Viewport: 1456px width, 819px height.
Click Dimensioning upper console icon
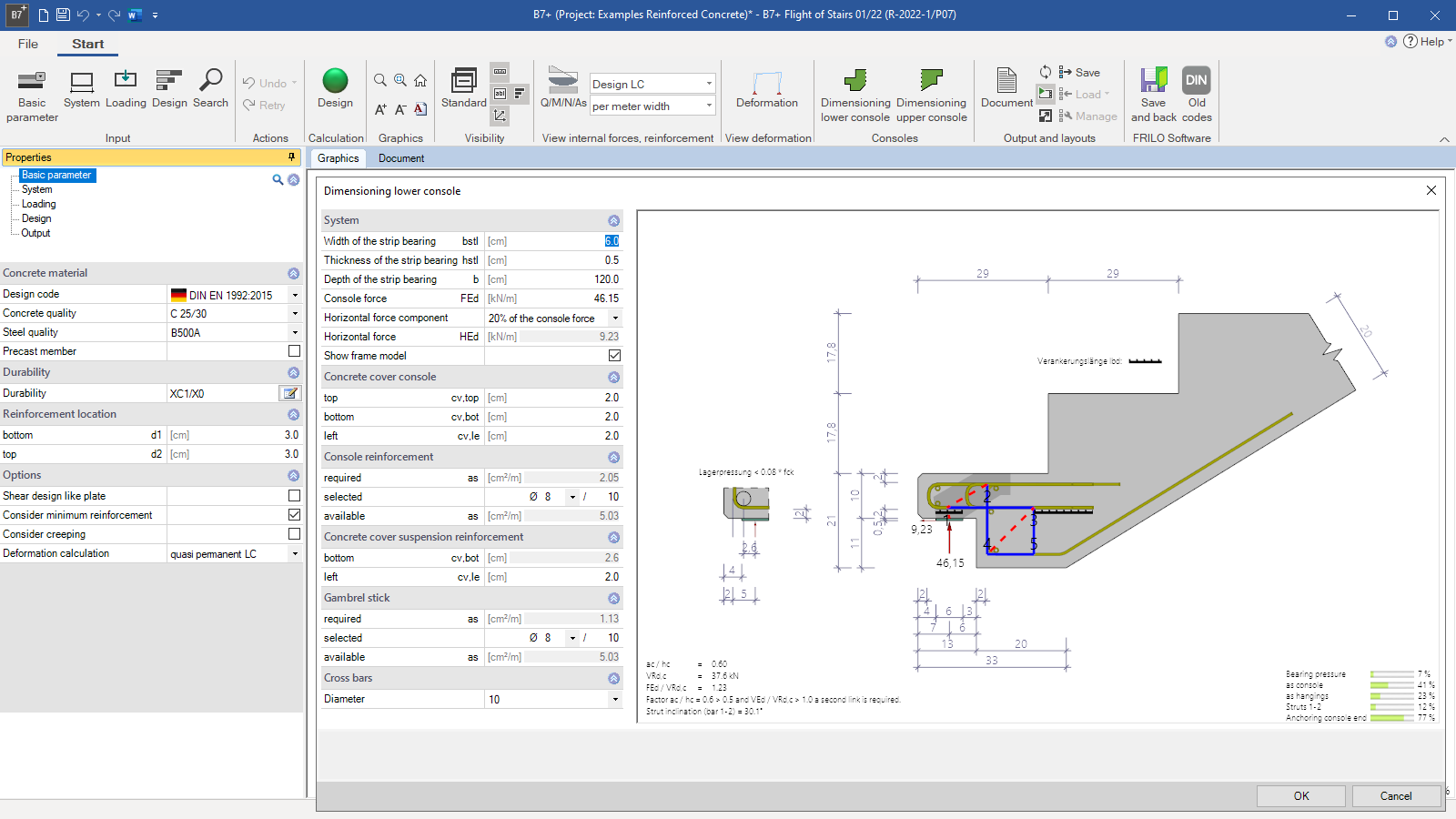click(x=931, y=96)
